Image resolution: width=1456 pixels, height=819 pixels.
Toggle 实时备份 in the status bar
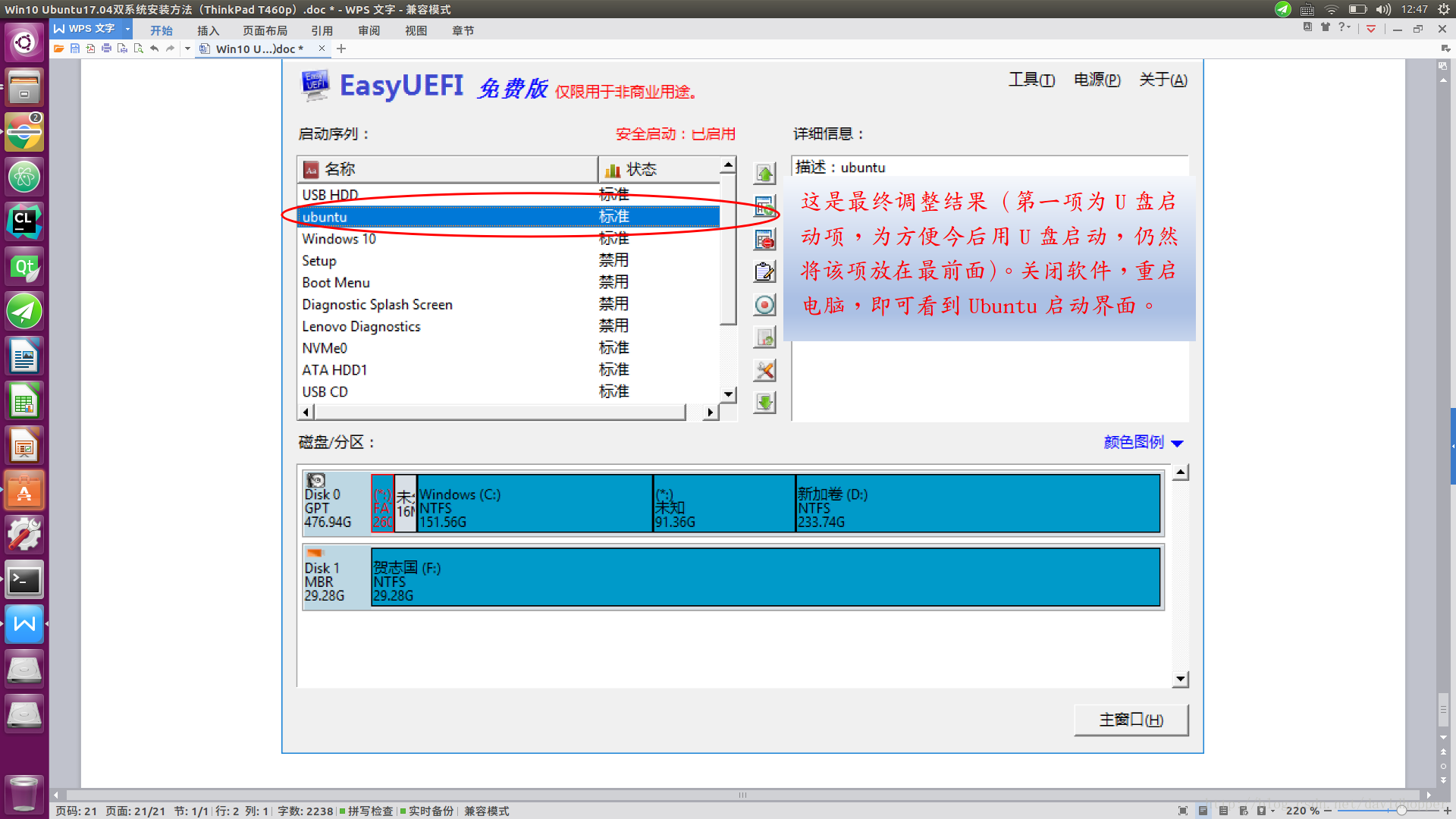point(427,811)
